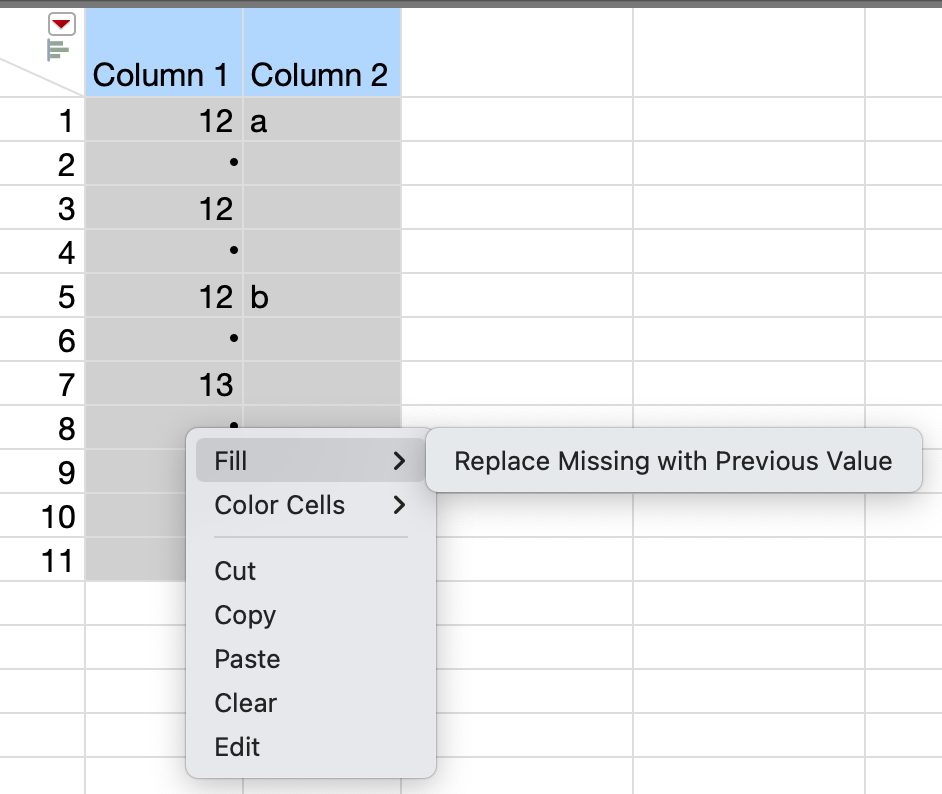The image size is (942, 794).
Task: Click cell containing letter a
Action: coord(322,121)
